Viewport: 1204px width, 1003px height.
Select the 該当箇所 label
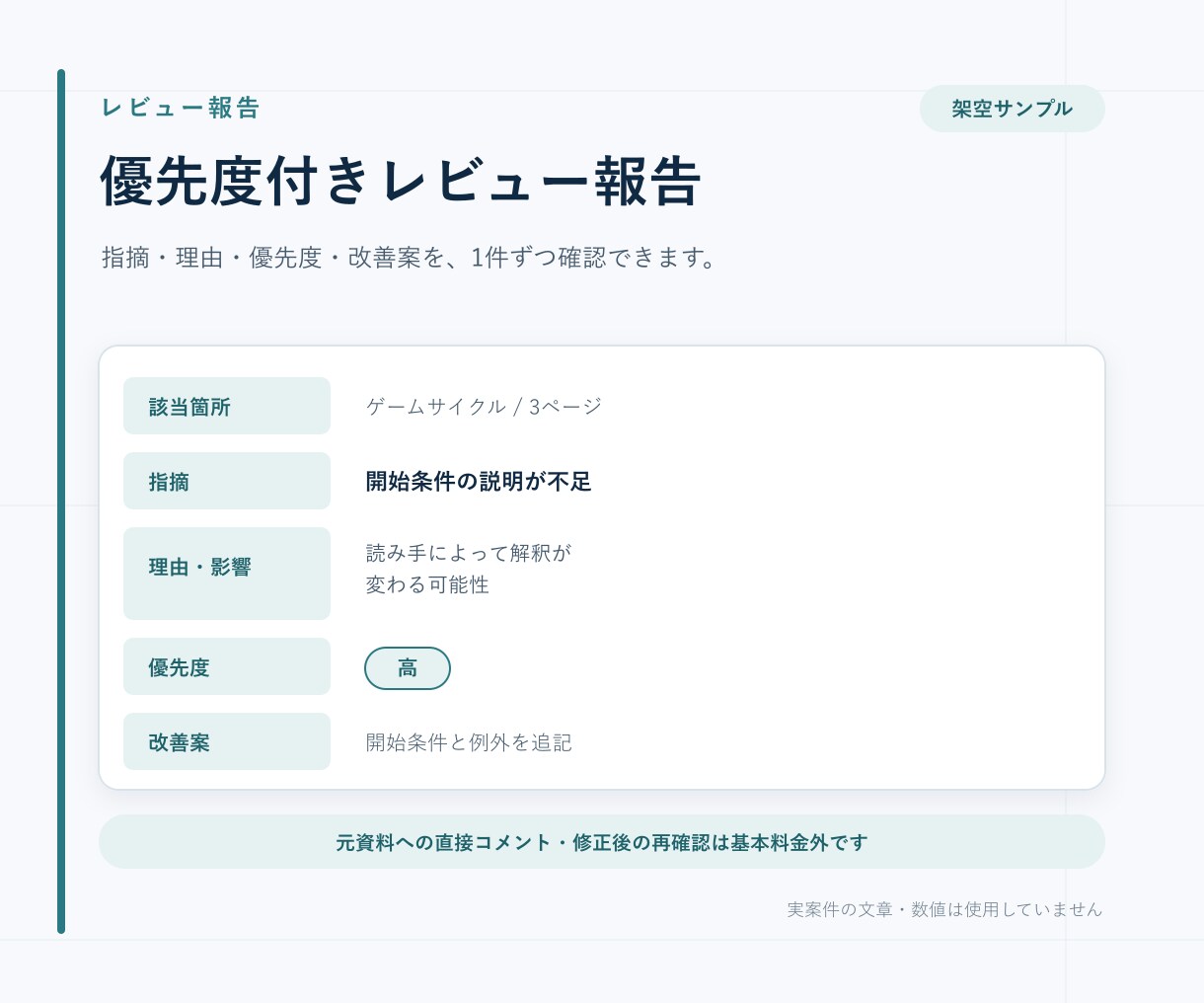227,406
